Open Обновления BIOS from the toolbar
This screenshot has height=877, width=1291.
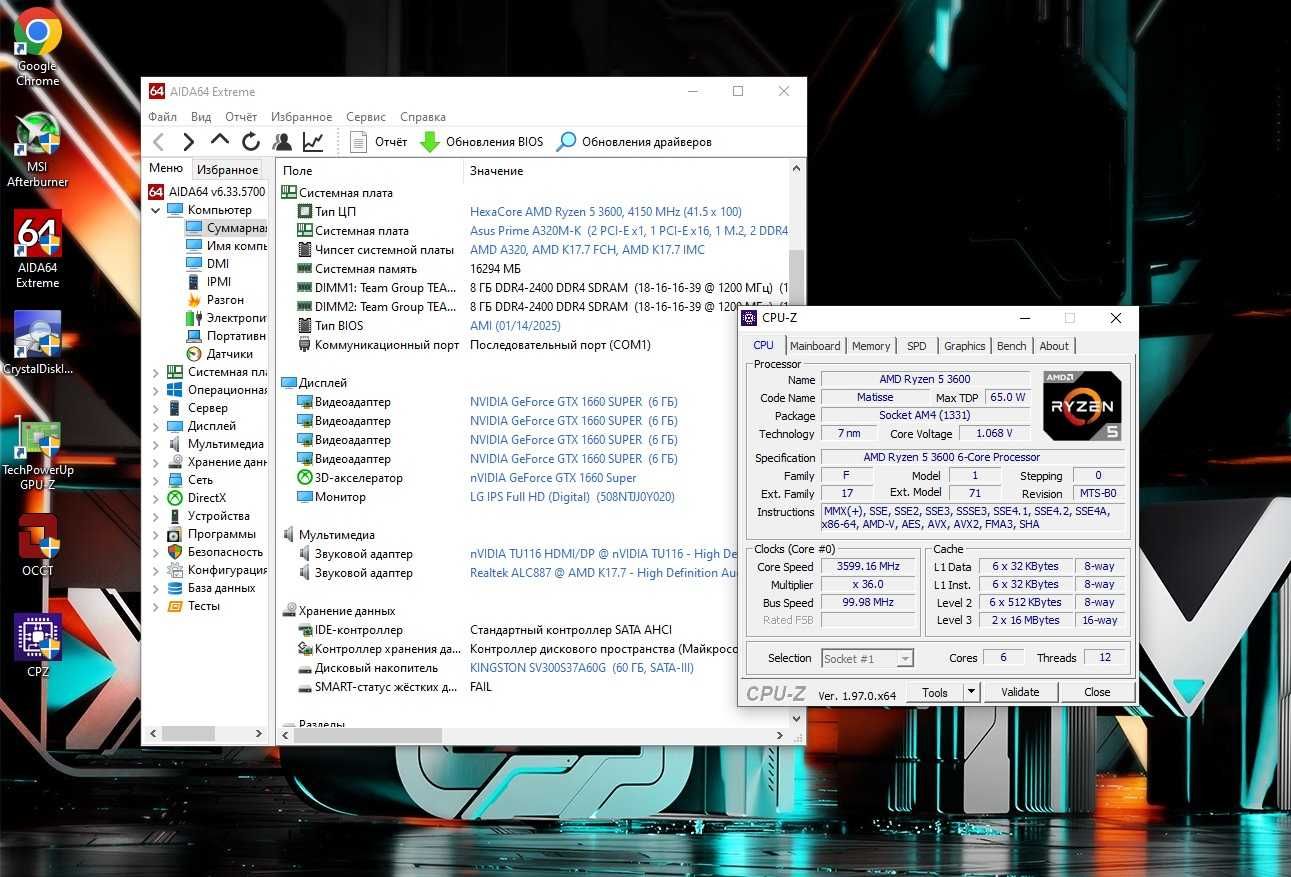[482, 142]
